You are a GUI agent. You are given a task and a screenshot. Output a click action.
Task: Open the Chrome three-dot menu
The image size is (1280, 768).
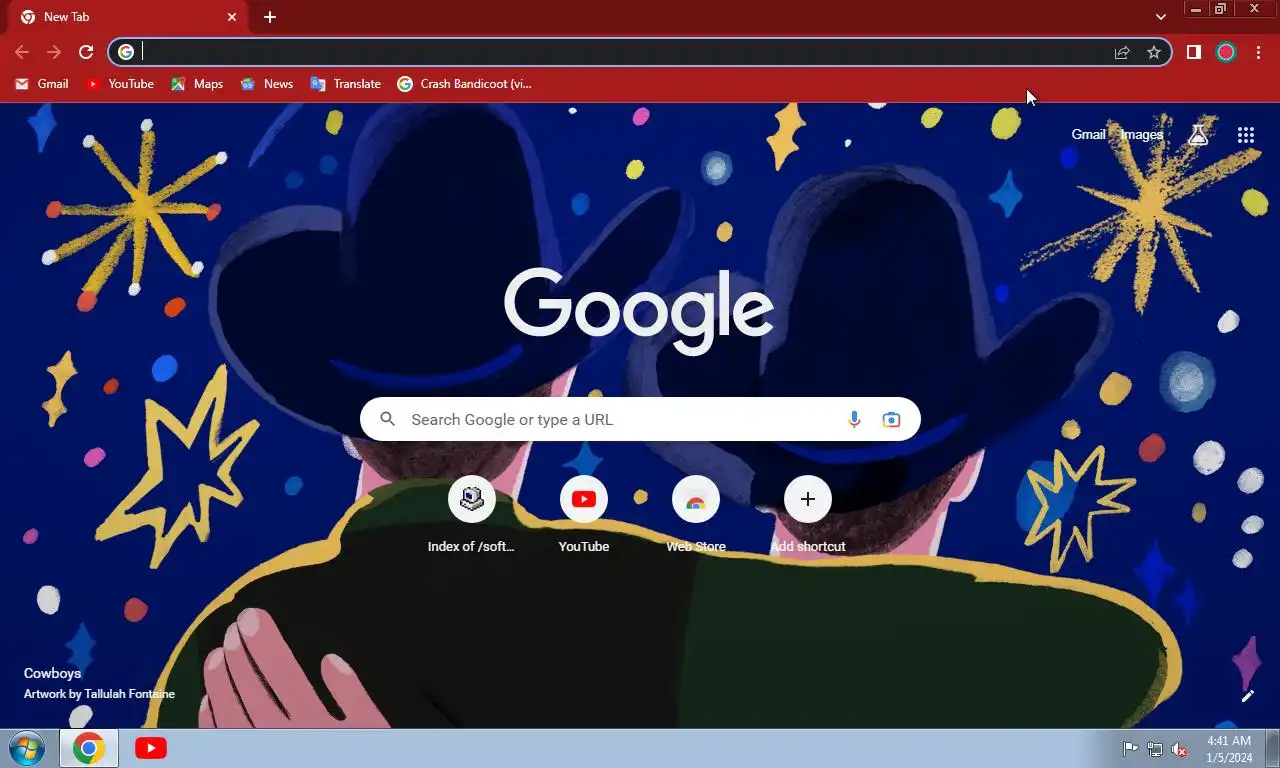1258,52
